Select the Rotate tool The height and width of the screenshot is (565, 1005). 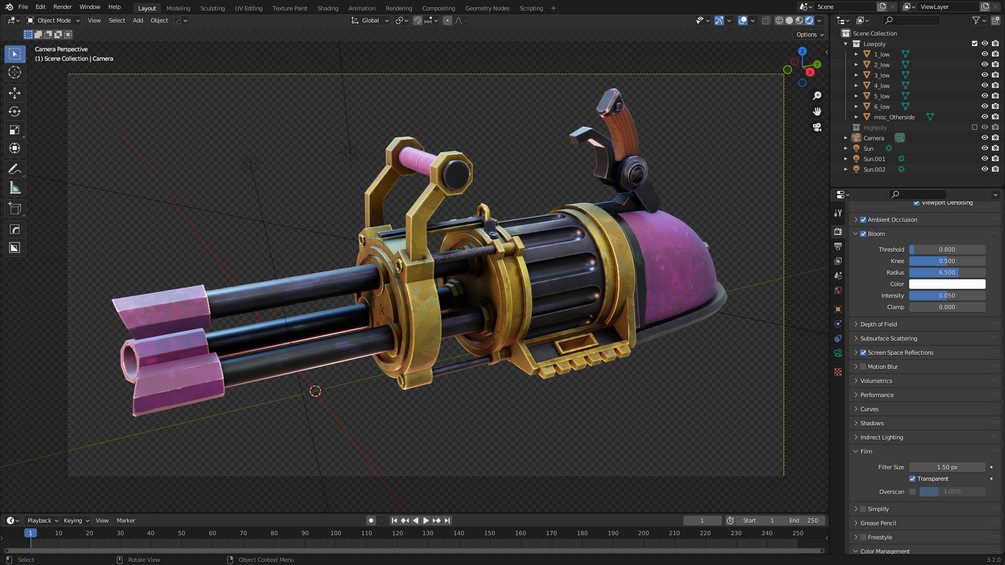tap(15, 111)
